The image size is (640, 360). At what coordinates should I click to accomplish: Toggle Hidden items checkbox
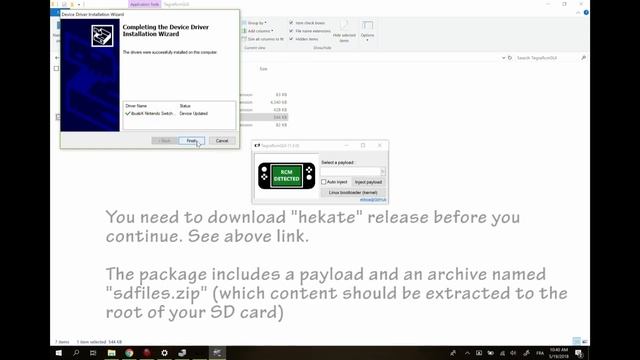click(291, 39)
